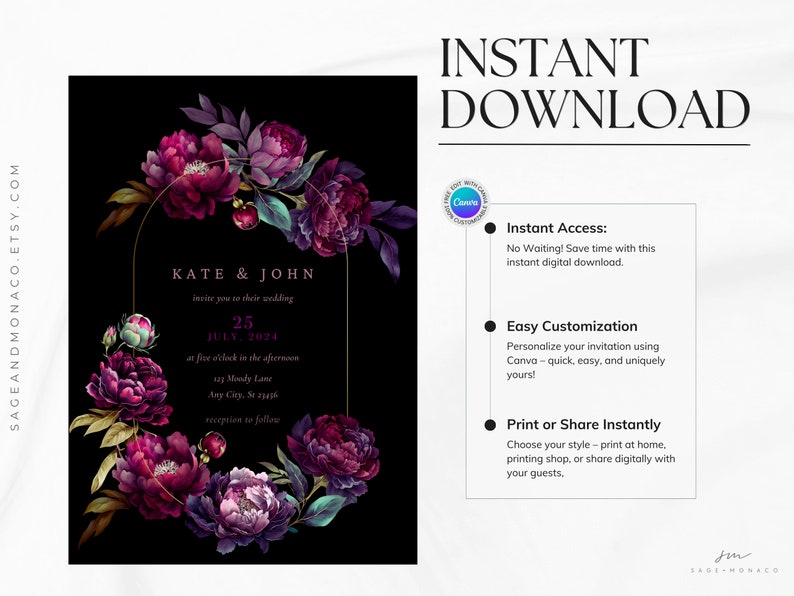The width and height of the screenshot is (794, 596).
Task: Click the '123 Moody Lane' address line
Action: tap(243, 378)
